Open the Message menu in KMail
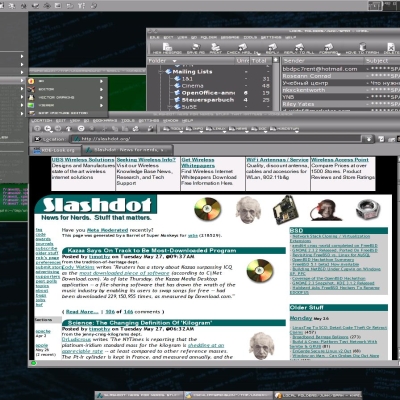This screenshot has height=400, width=400. 230,37
